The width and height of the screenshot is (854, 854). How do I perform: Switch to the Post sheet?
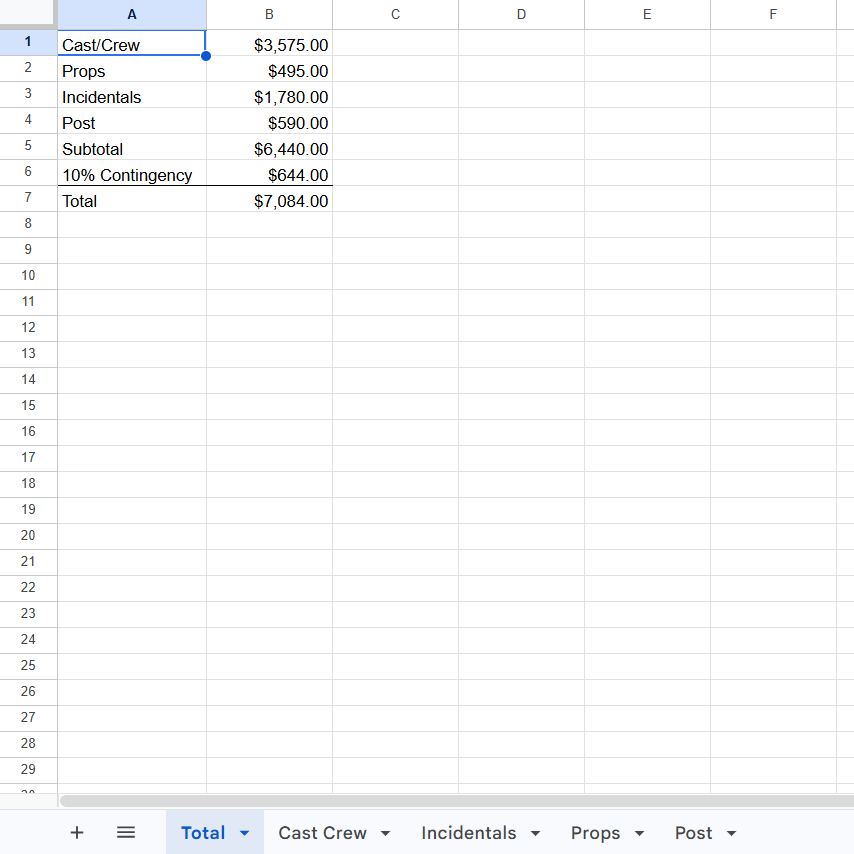point(694,832)
